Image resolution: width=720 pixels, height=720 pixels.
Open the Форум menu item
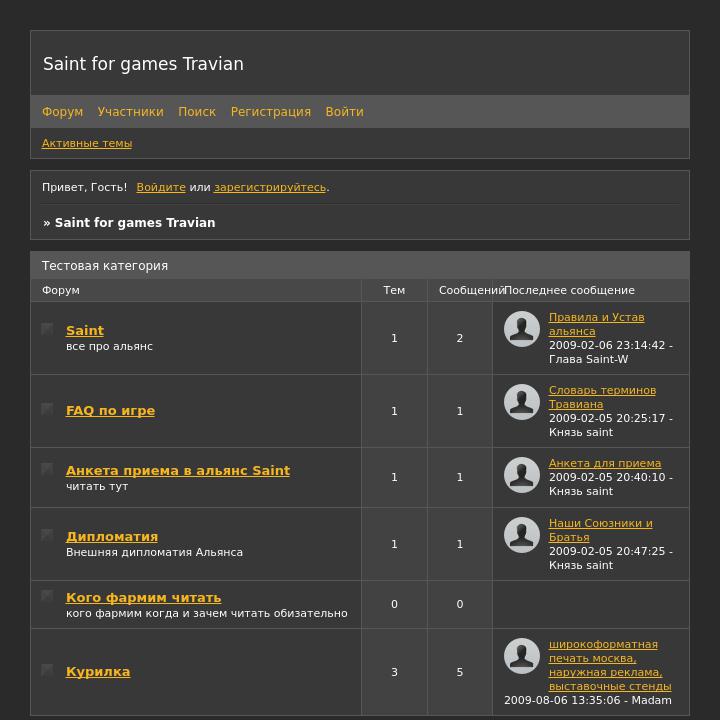(62, 112)
